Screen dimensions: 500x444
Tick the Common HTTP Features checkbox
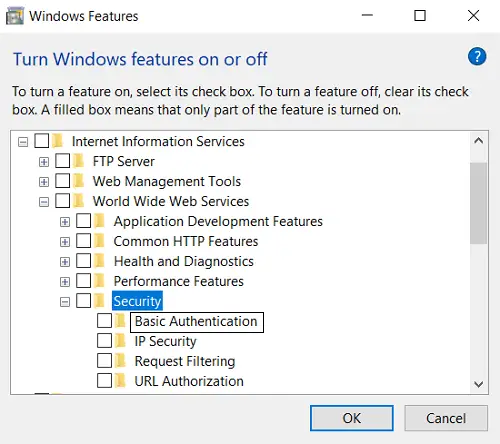83,241
